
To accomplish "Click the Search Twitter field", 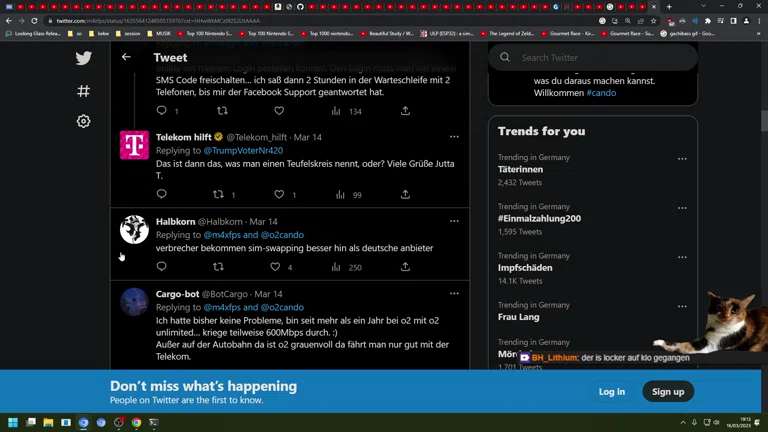I will click(x=593, y=58).
